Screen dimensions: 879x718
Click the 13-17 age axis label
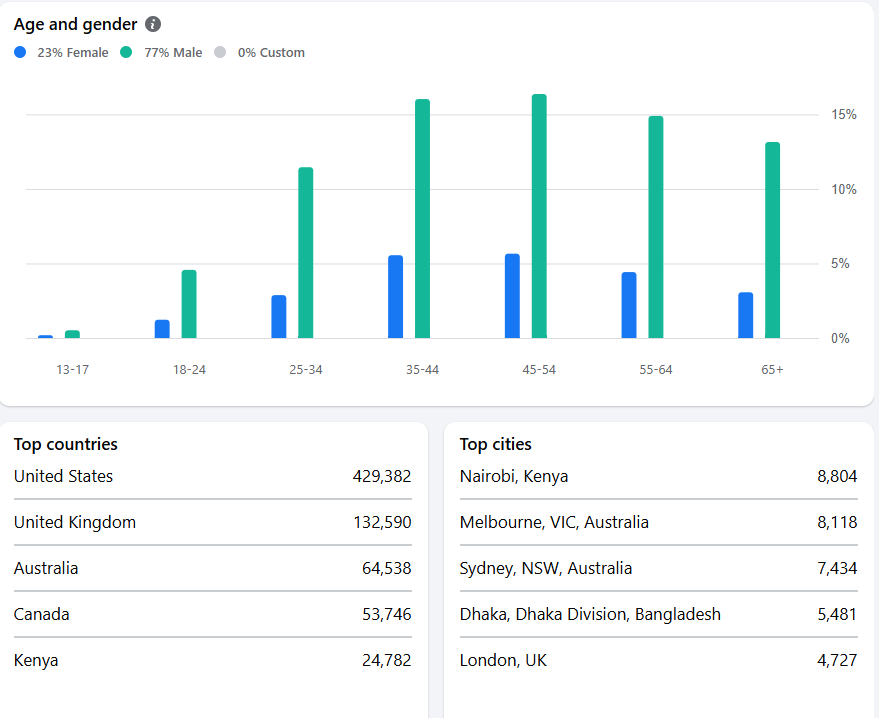(x=72, y=370)
